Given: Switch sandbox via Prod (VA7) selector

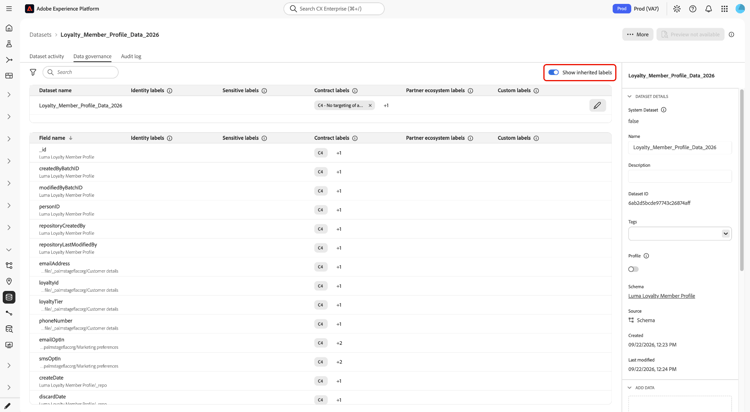Looking at the screenshot, I should 636,9.
